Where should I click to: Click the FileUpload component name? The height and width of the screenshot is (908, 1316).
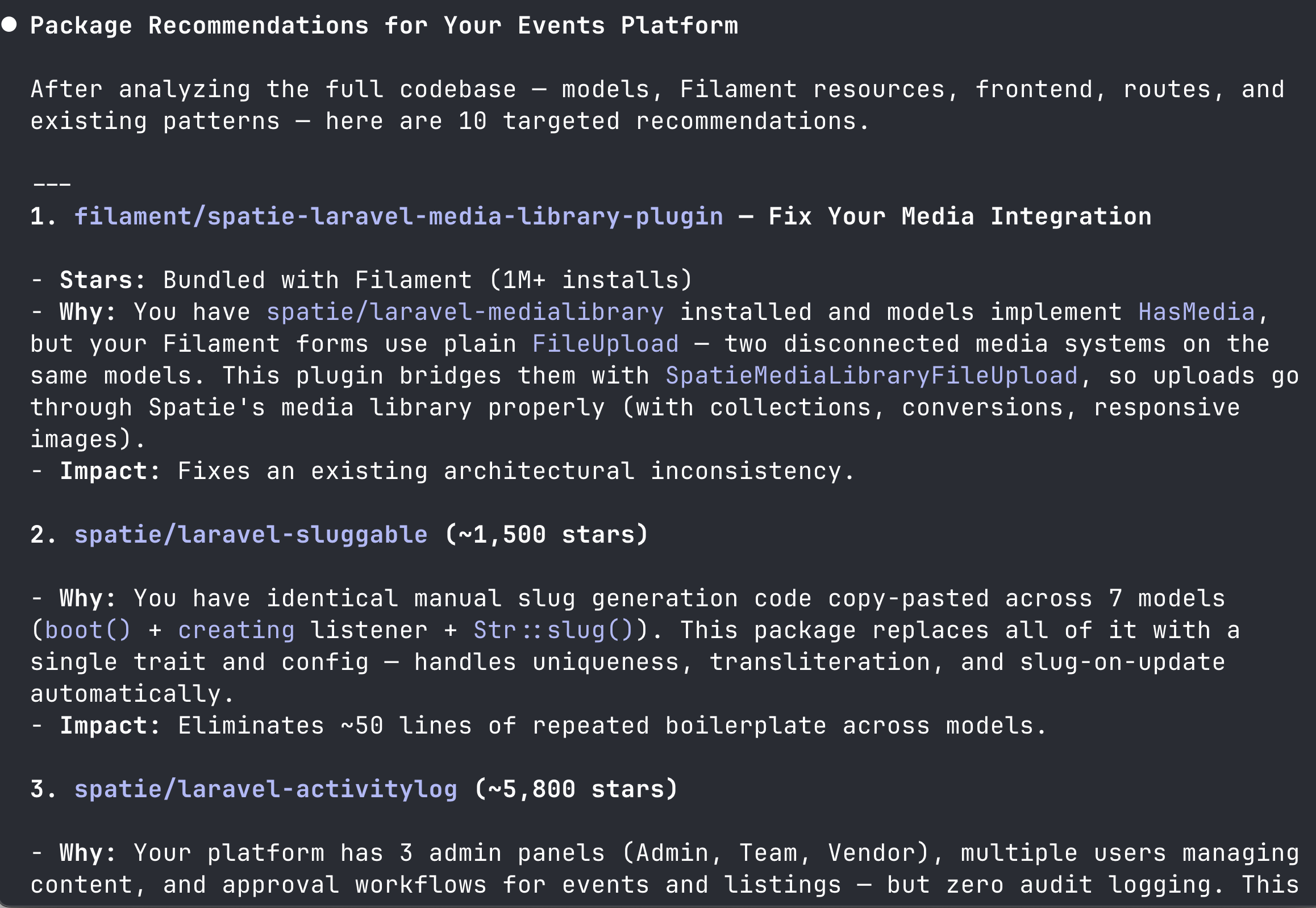[605, 344]
